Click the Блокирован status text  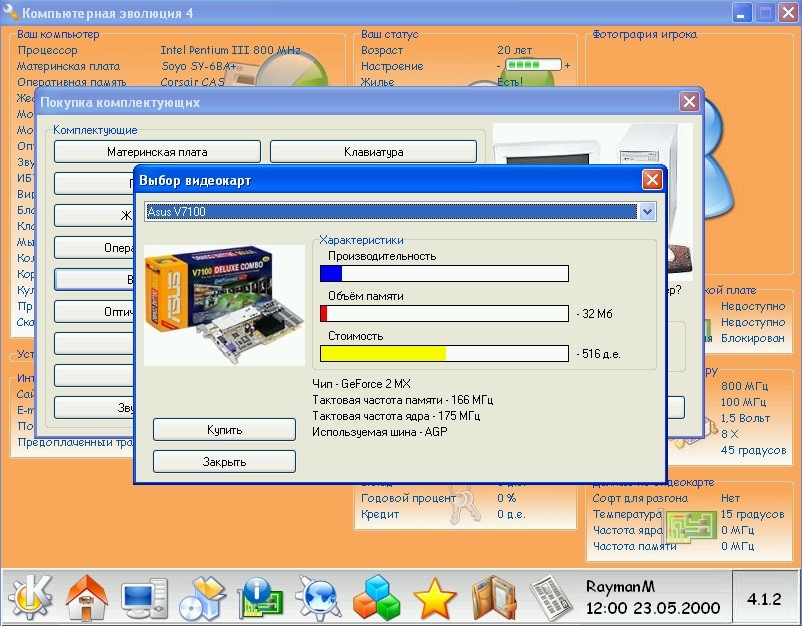pos(752,338)
